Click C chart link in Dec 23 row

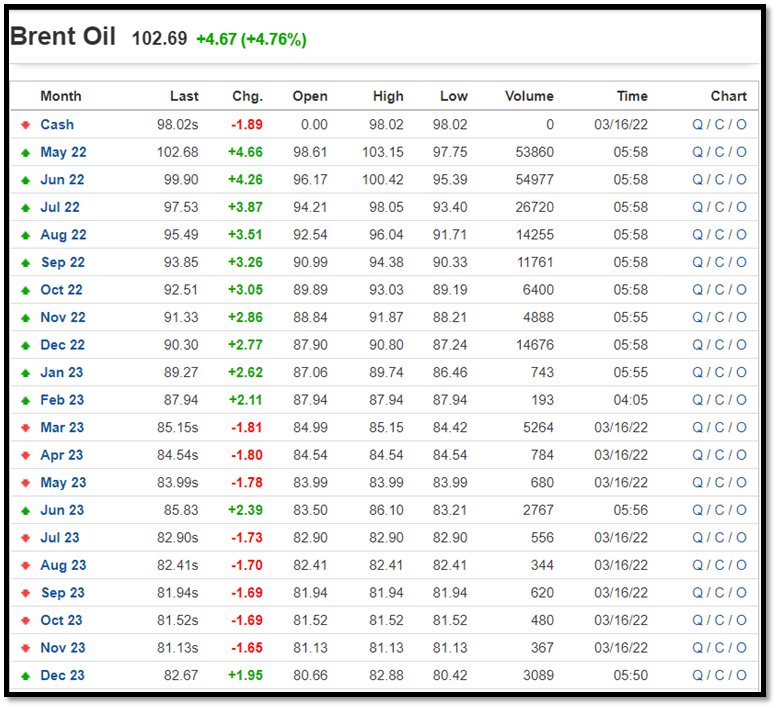click(720, 675)
